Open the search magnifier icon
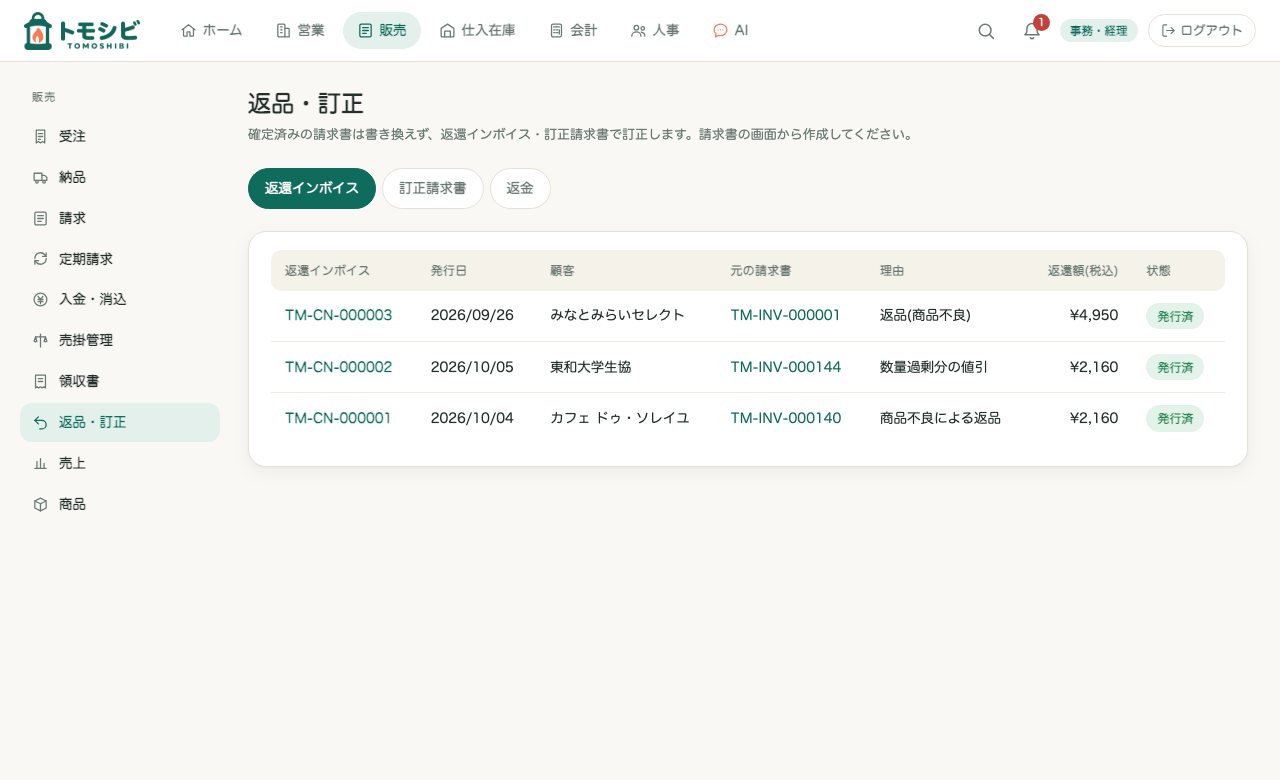Screen dimensions: 1280x780 [986, 31]
